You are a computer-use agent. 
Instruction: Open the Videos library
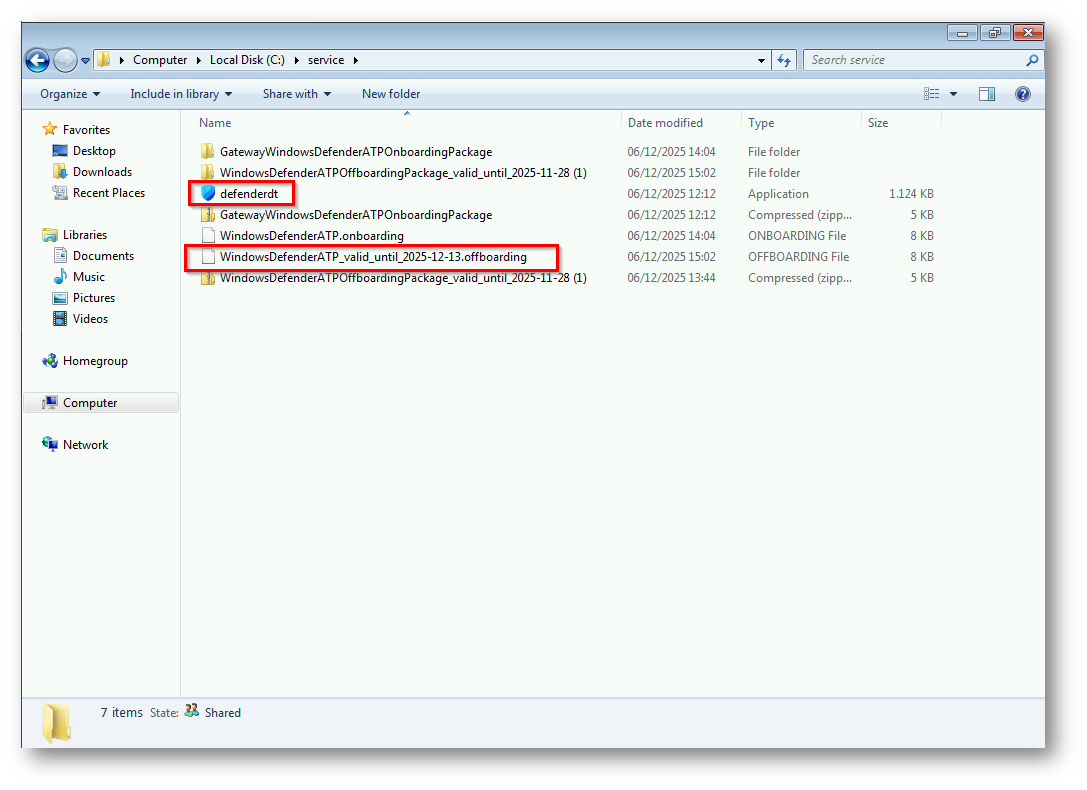tap(90, 319)
